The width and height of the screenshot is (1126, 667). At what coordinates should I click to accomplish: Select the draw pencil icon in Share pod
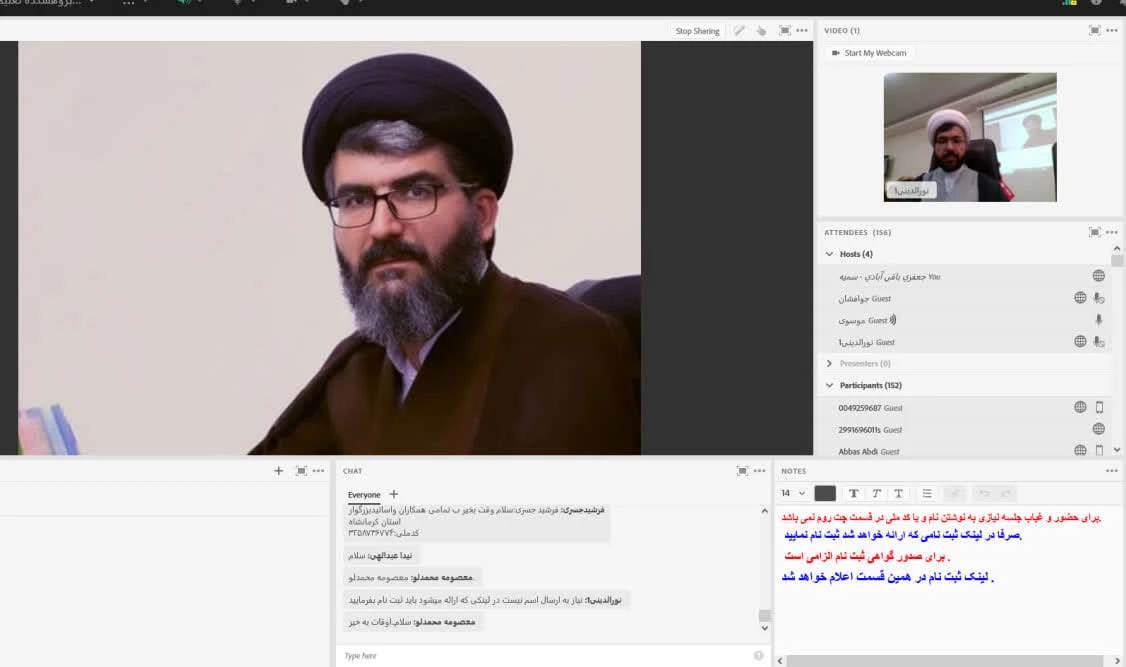point(739,31)
